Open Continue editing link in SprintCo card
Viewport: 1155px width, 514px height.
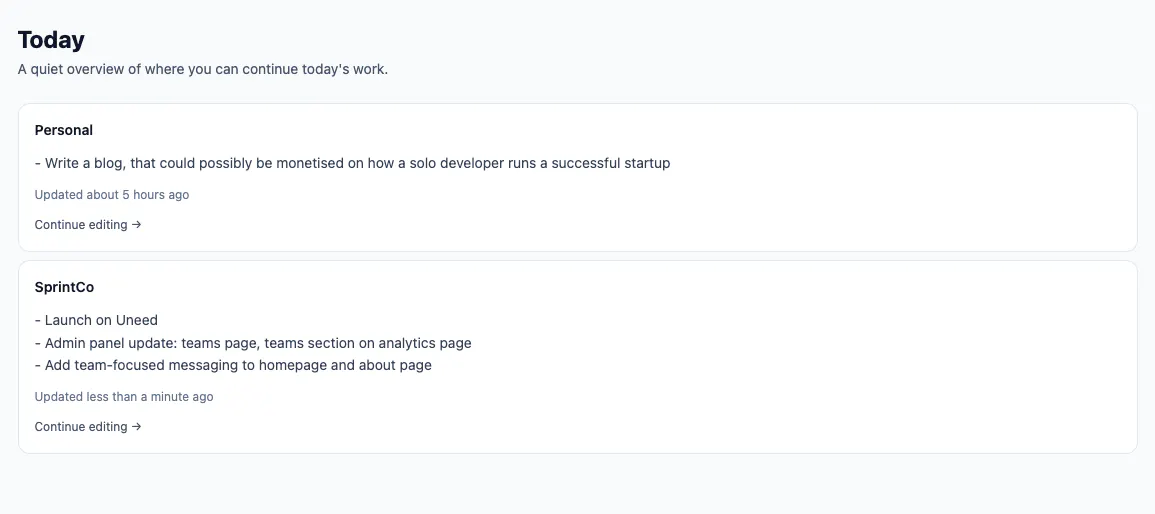[88, 426]
